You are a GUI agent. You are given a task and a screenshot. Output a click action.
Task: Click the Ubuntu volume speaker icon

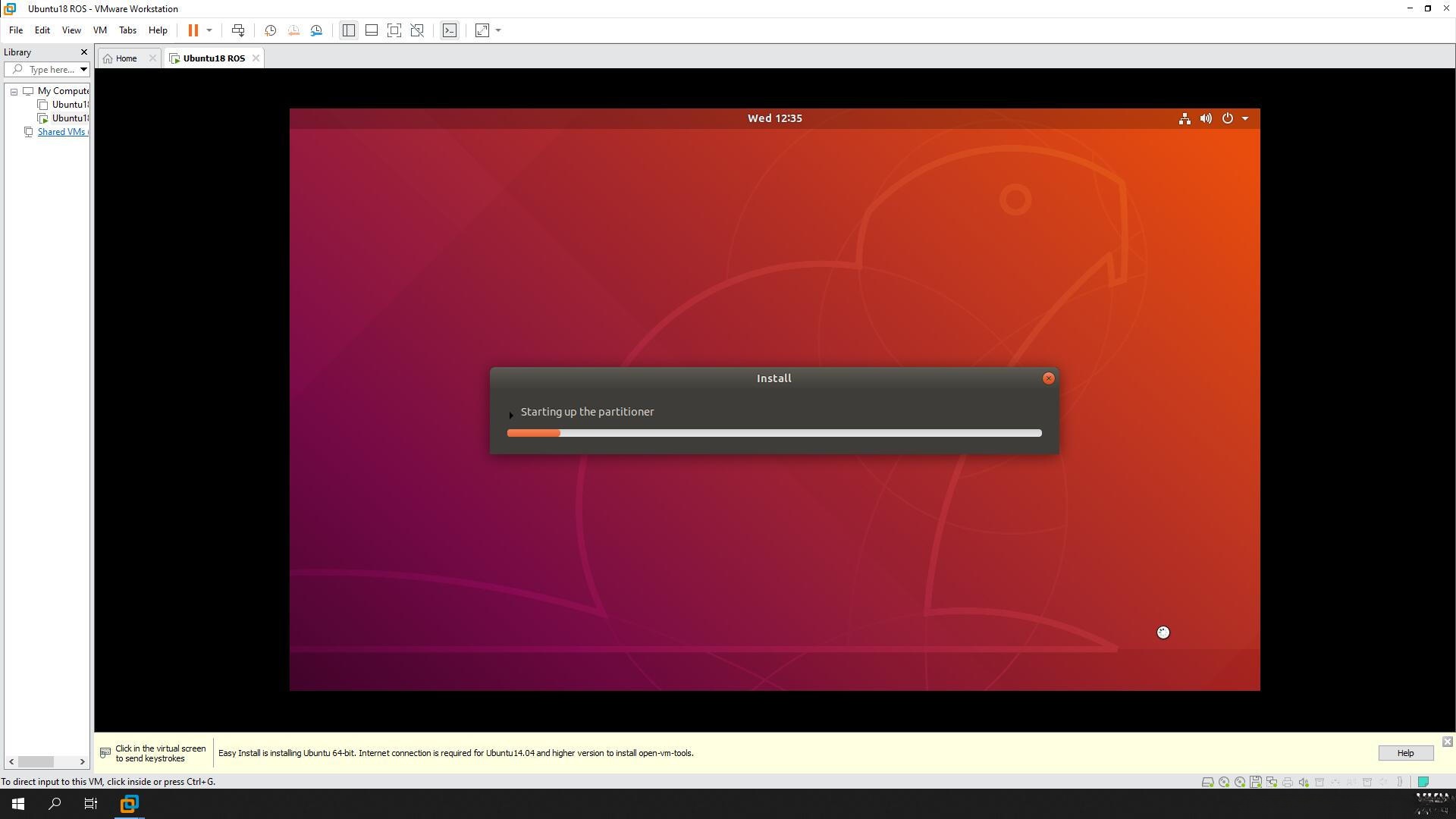click(x=1206, y=118)
